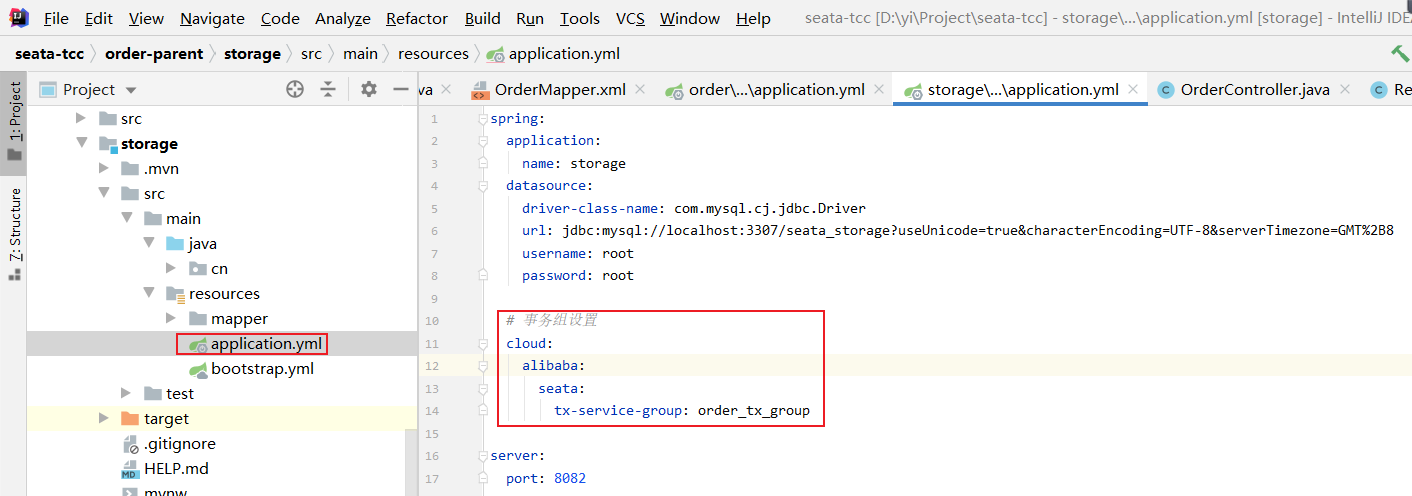Switch to OrderController.java tab
Viewport: 1412px width, 496px height.
click(x=1243, y=90)
